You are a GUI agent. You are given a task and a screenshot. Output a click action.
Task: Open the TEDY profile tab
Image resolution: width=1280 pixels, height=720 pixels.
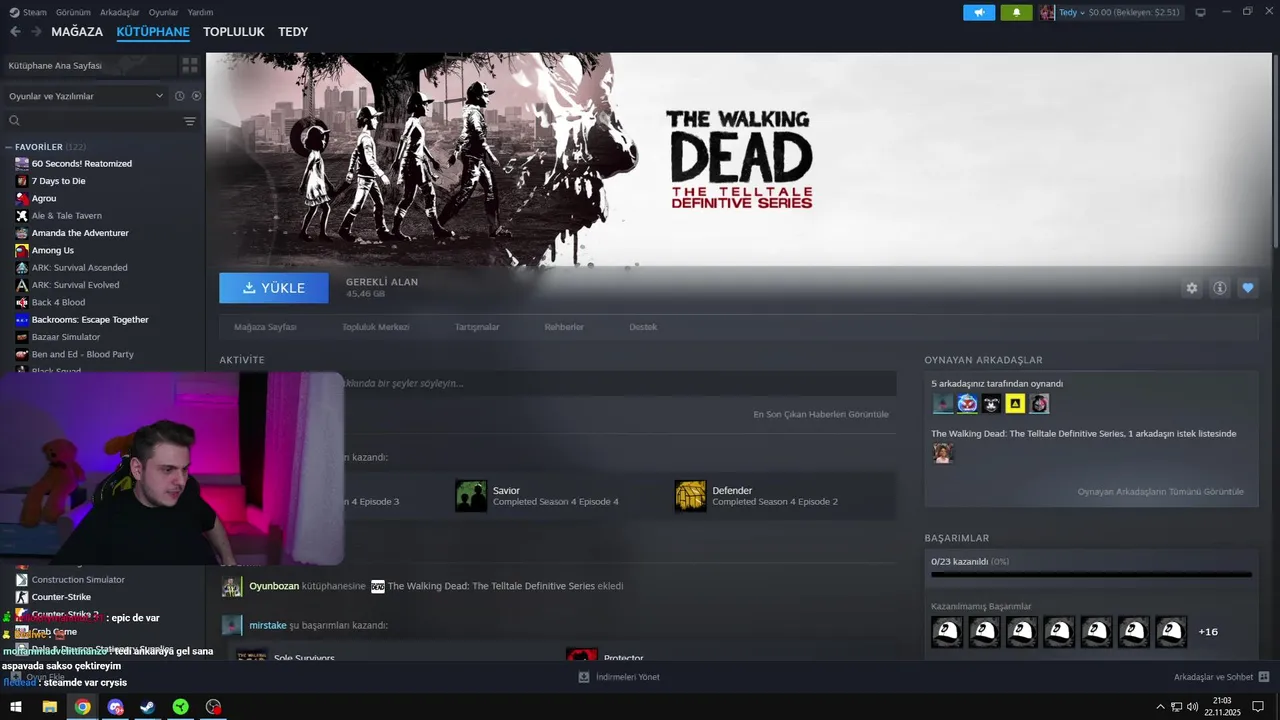pos(293,32)
